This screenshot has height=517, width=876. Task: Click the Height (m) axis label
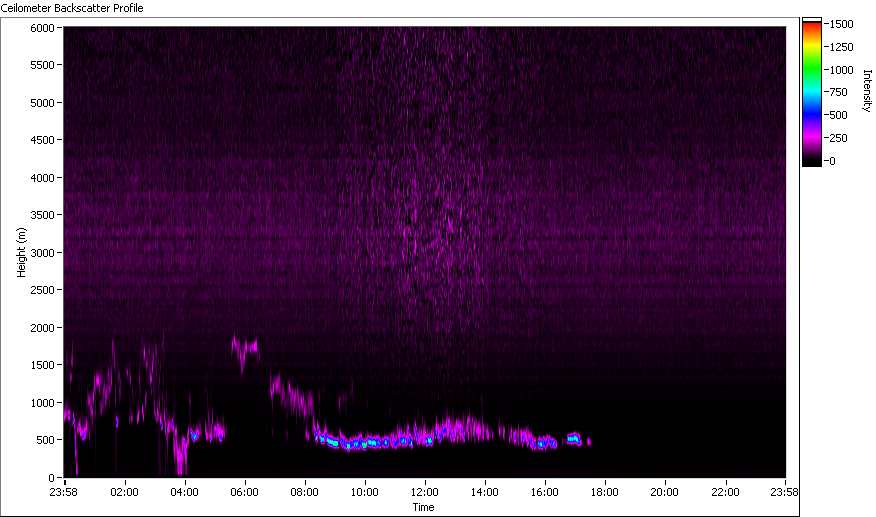(21, 252)
